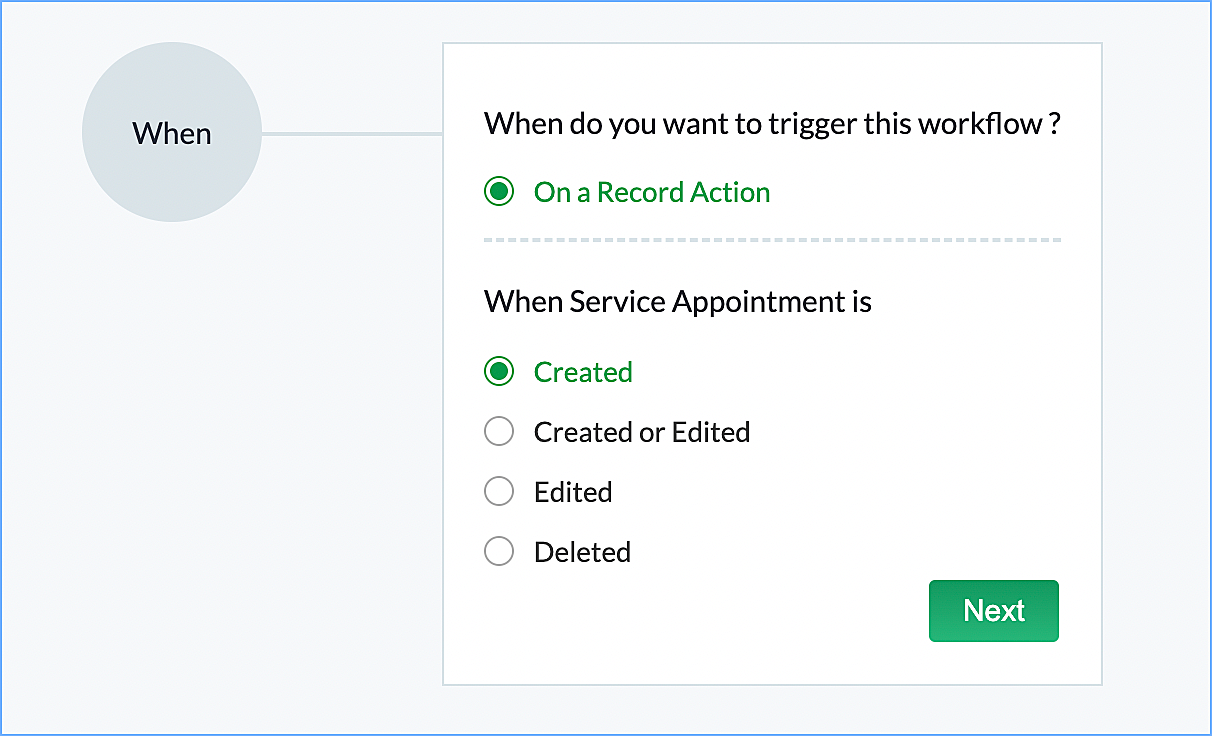Select the Edited radio button
This screenshot has width=1212, height=736.
pyautogui.click(x=499, y=492)
